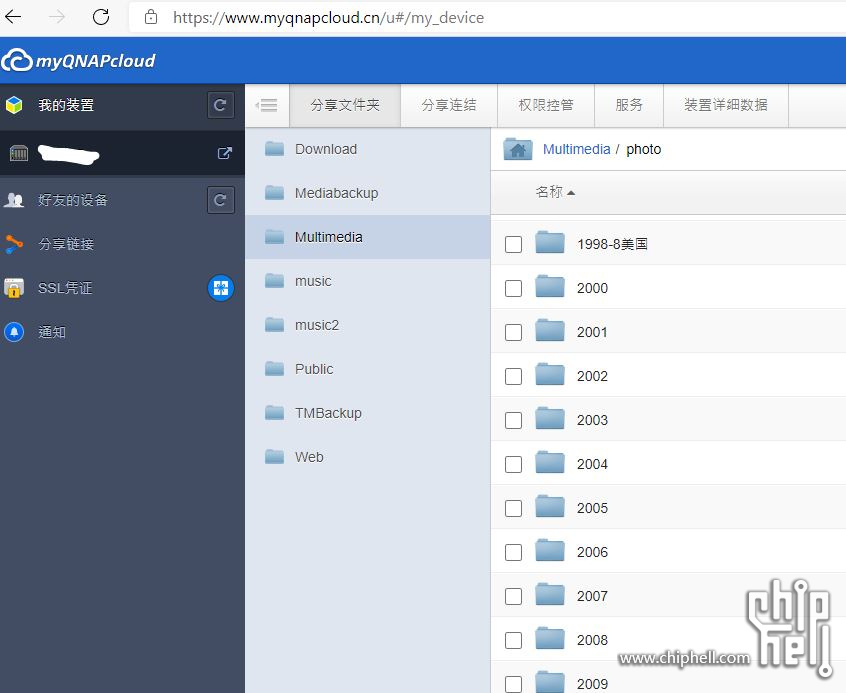
Task: Open 好友的设备 section
Action: 73,200
